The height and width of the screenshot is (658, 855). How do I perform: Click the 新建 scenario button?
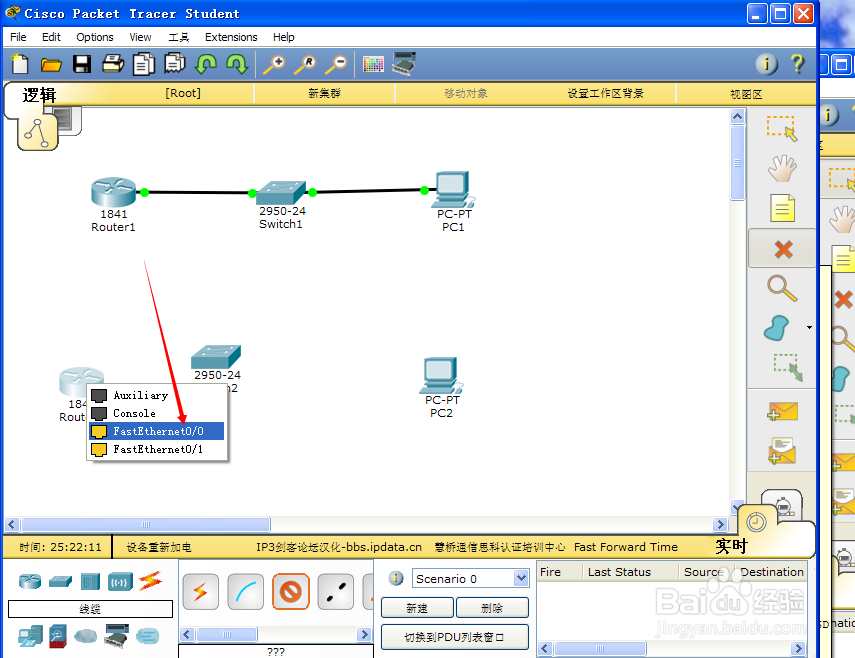(x=417, y=607)
